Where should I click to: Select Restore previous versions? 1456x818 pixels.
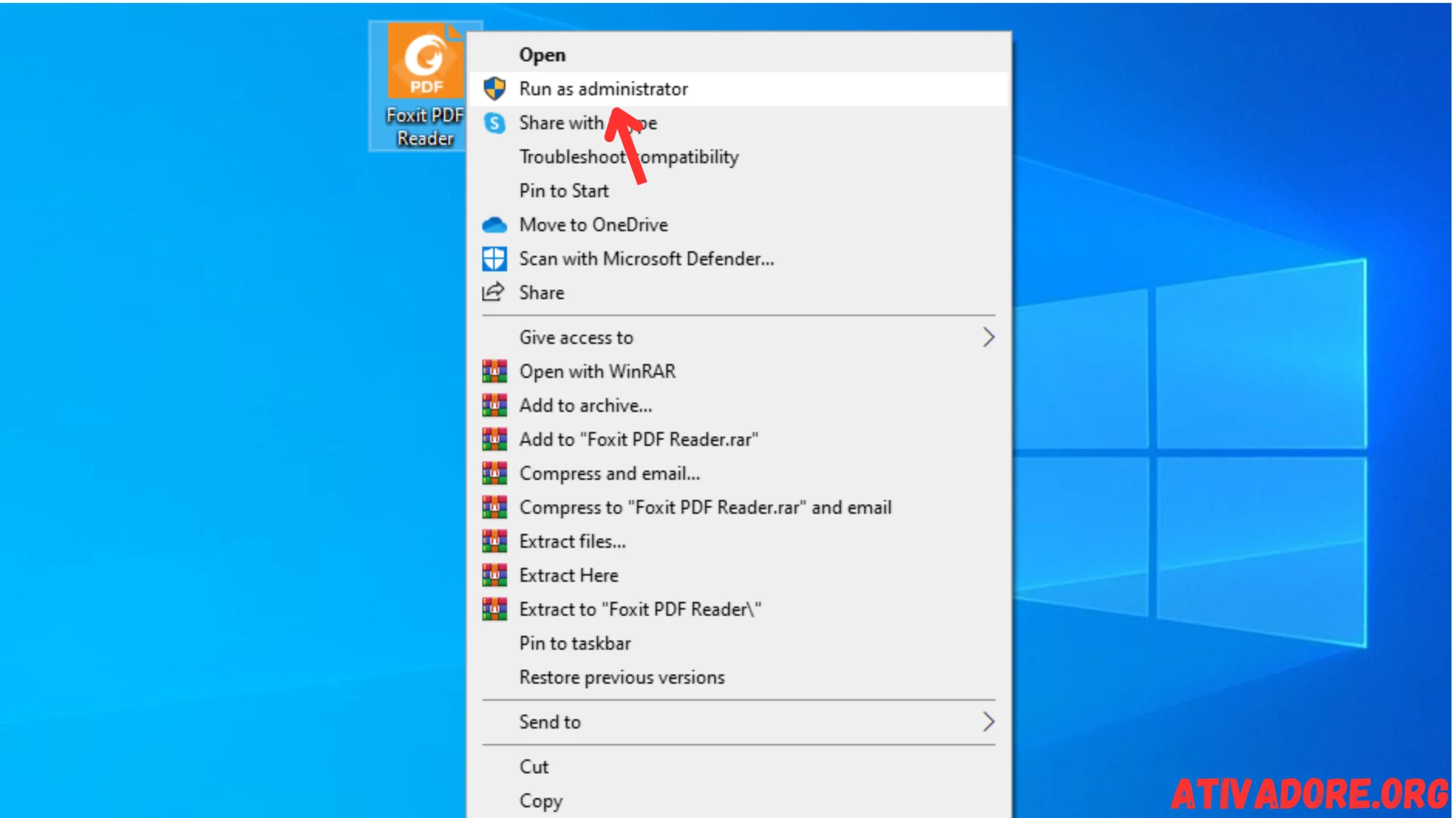(x=738, y=678)
